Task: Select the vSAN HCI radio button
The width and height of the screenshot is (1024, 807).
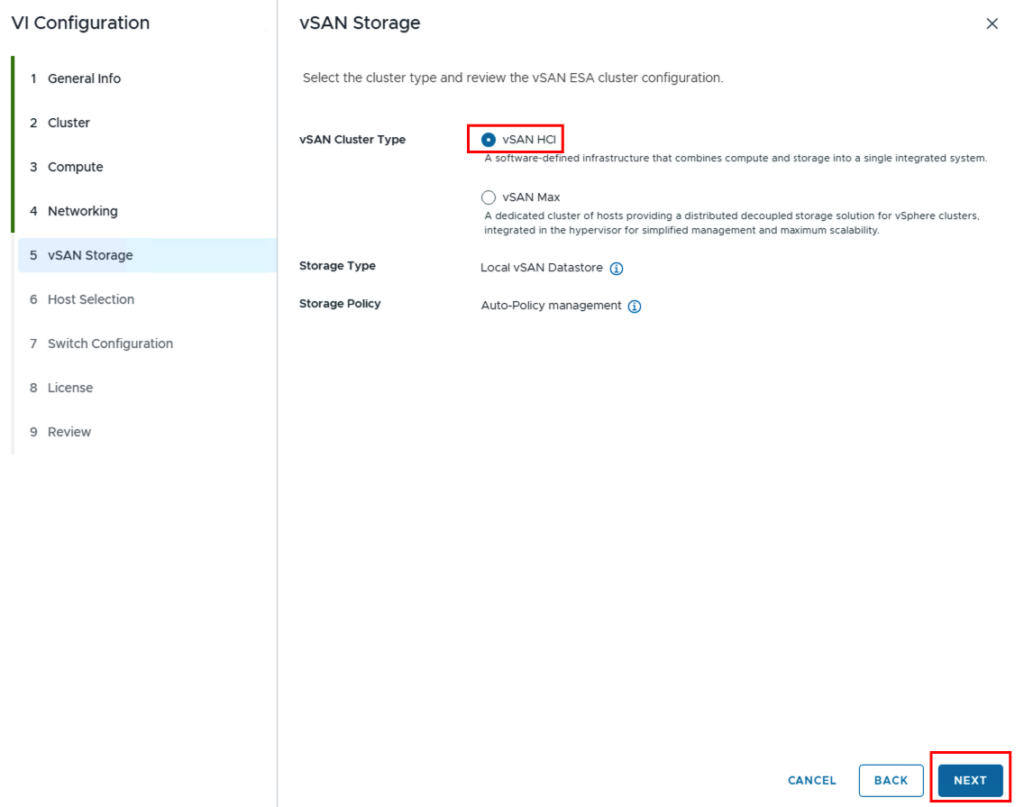Action: [488, 140]
